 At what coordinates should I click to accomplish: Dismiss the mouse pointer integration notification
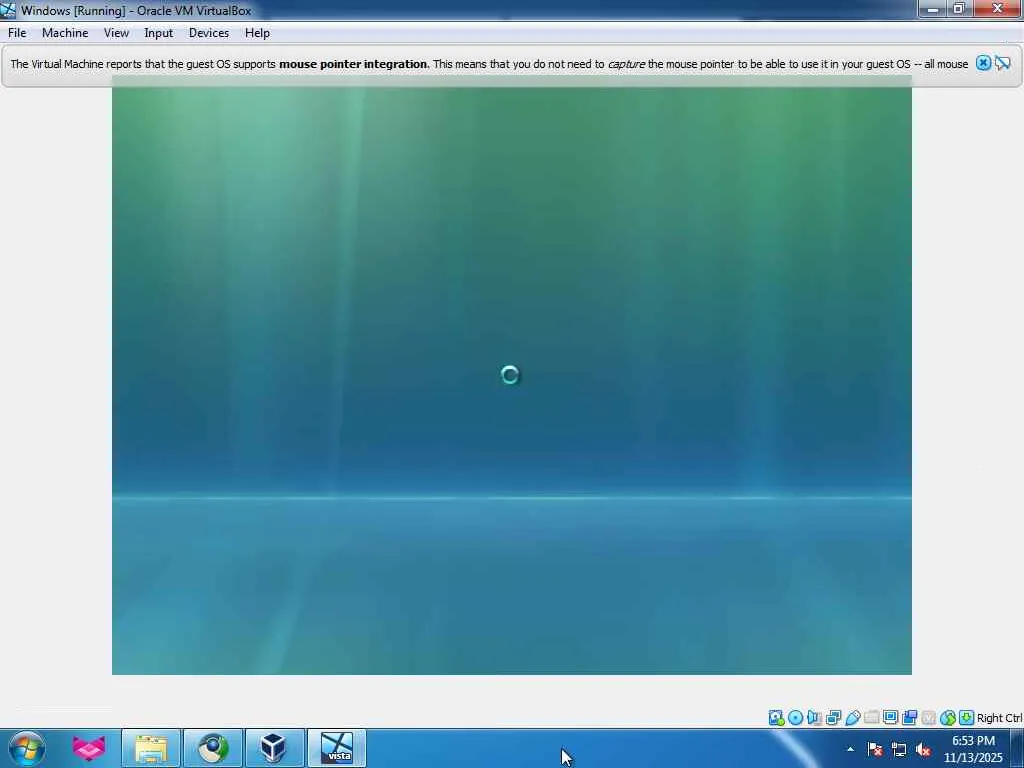(983, 63)
